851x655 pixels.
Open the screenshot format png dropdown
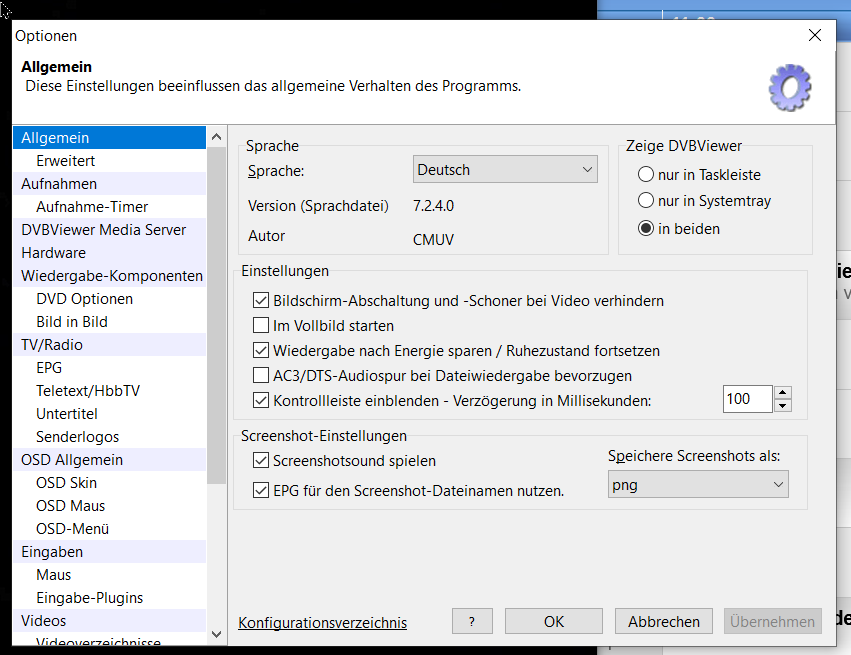pos(698,484)
